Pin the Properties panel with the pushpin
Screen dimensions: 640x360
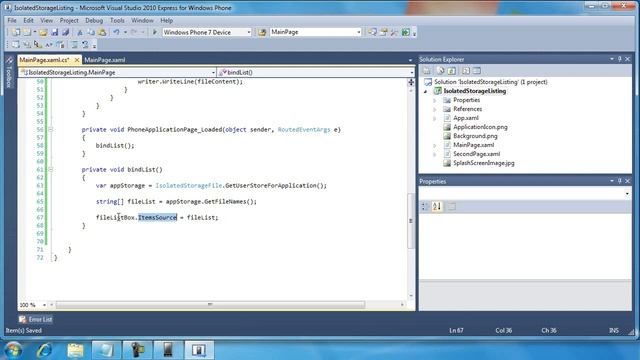[620, 181]
